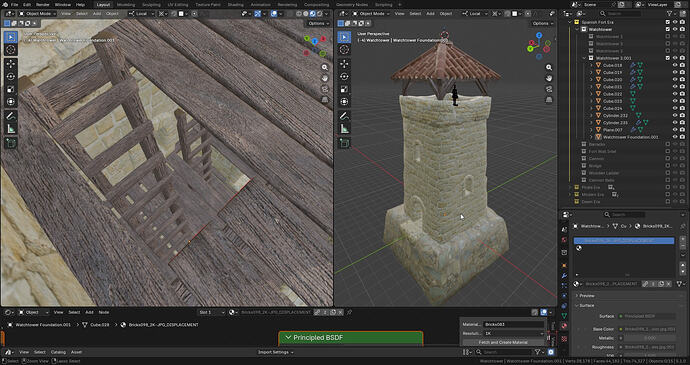This screenshot has width=690, height=365.
Task: Open the Window menu
Action: click(63, 4)
